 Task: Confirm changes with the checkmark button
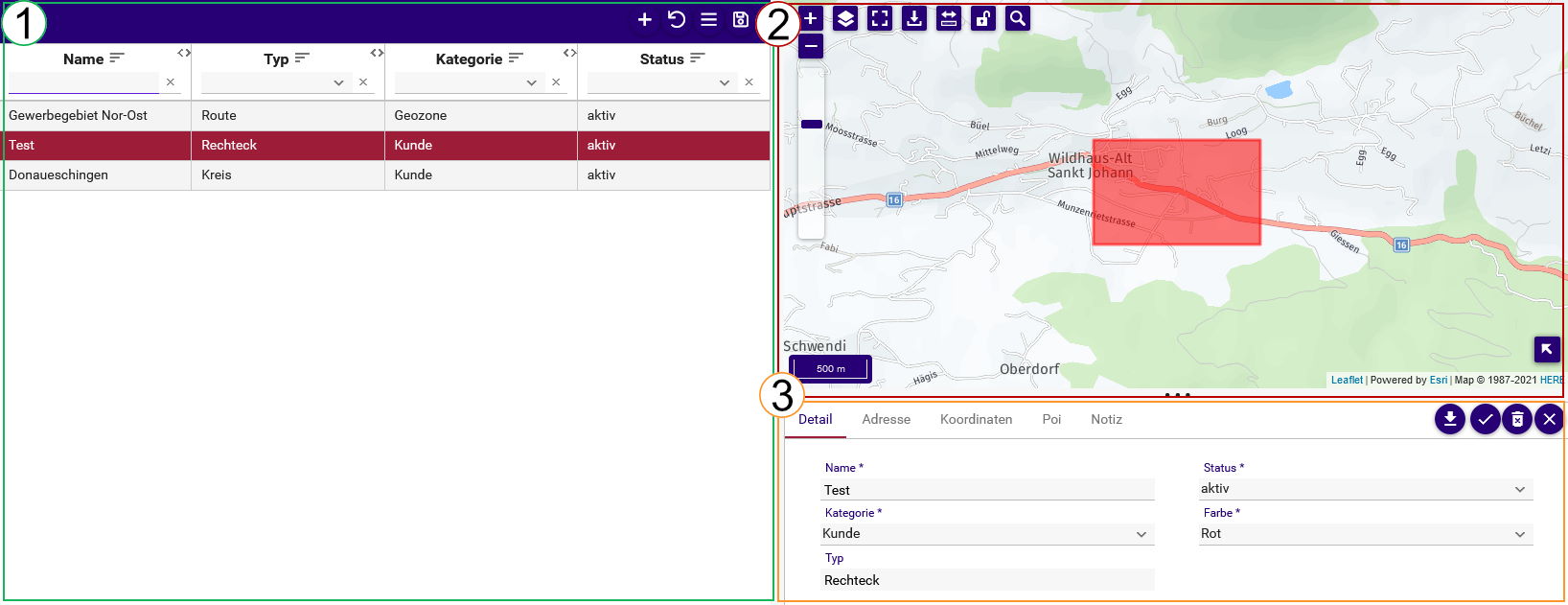1485,419
